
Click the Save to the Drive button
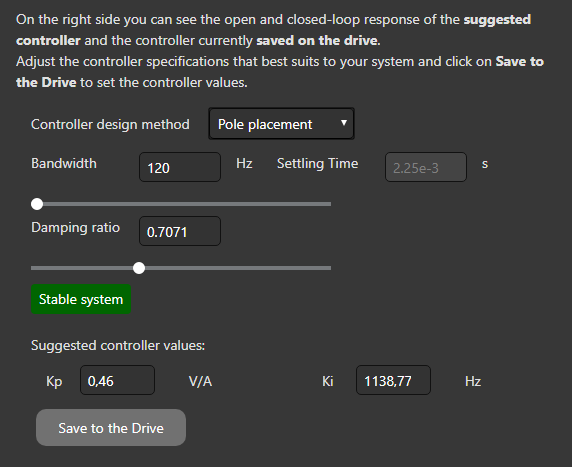pos(111,428)
